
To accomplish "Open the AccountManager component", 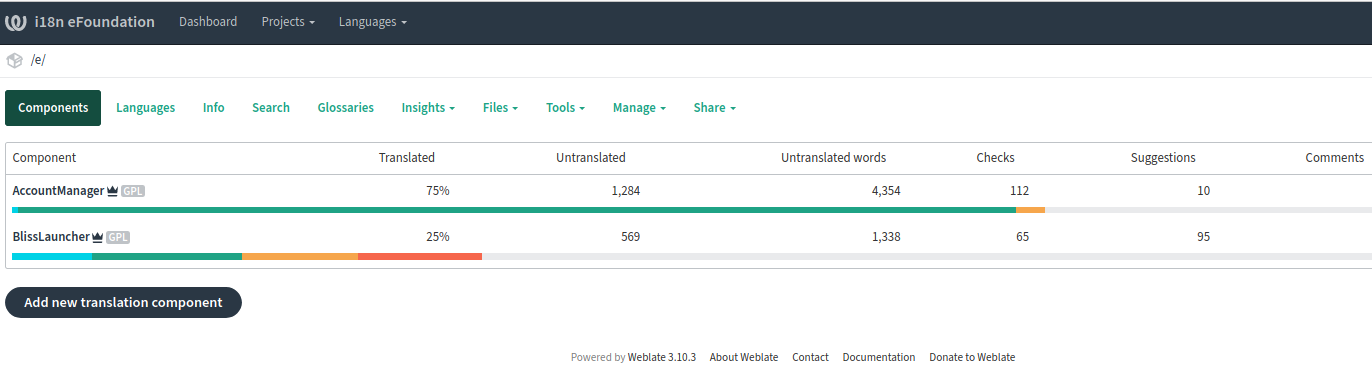I will (x=58, y=190).
